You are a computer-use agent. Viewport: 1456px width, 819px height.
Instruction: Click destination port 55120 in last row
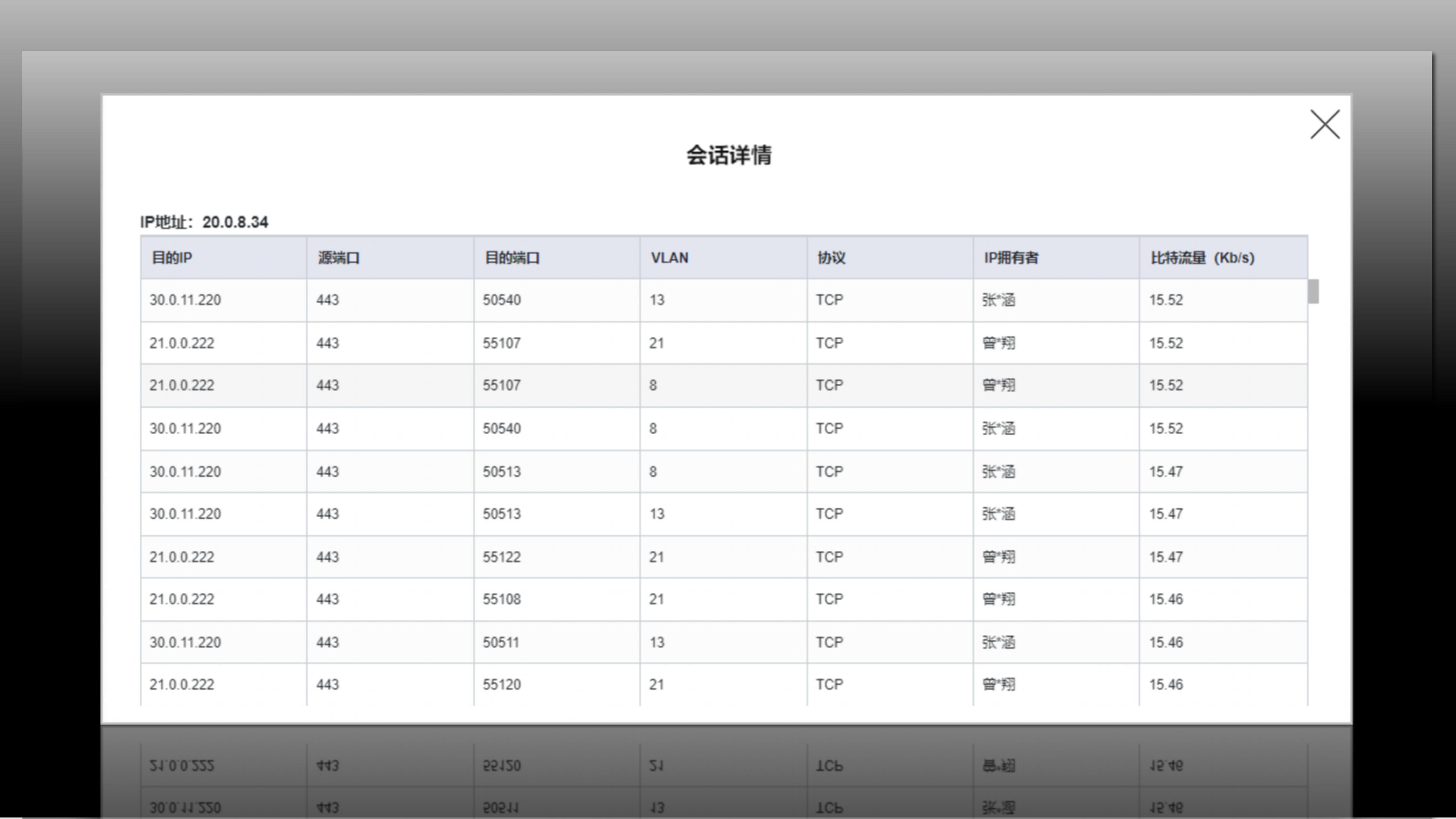(x=501, y=684)
